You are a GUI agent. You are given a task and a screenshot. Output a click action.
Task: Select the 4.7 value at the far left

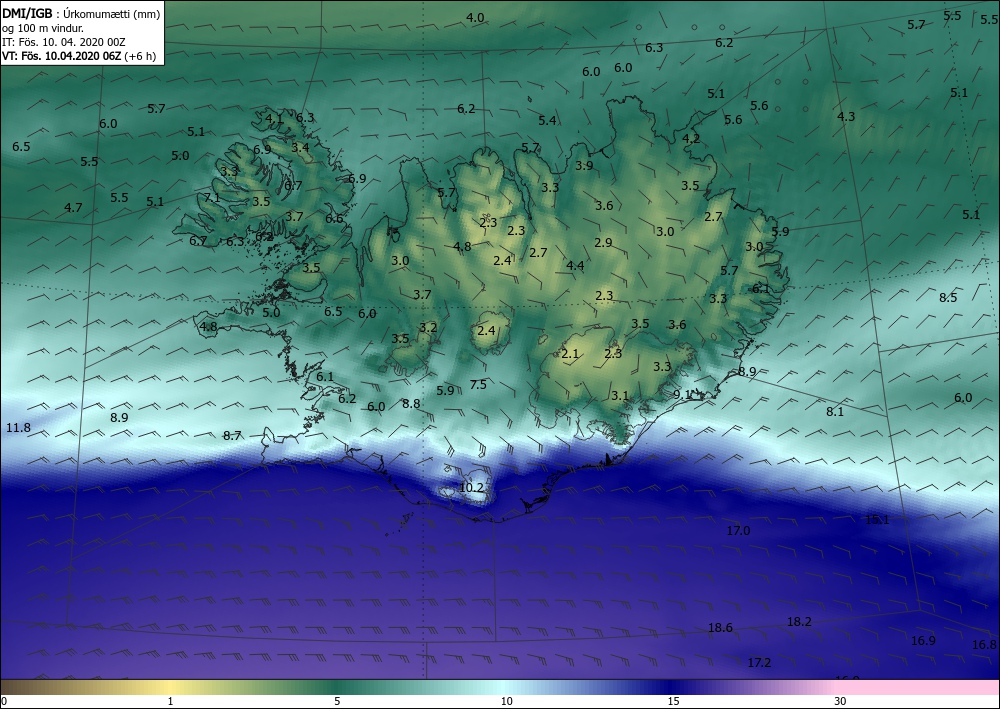73,208
